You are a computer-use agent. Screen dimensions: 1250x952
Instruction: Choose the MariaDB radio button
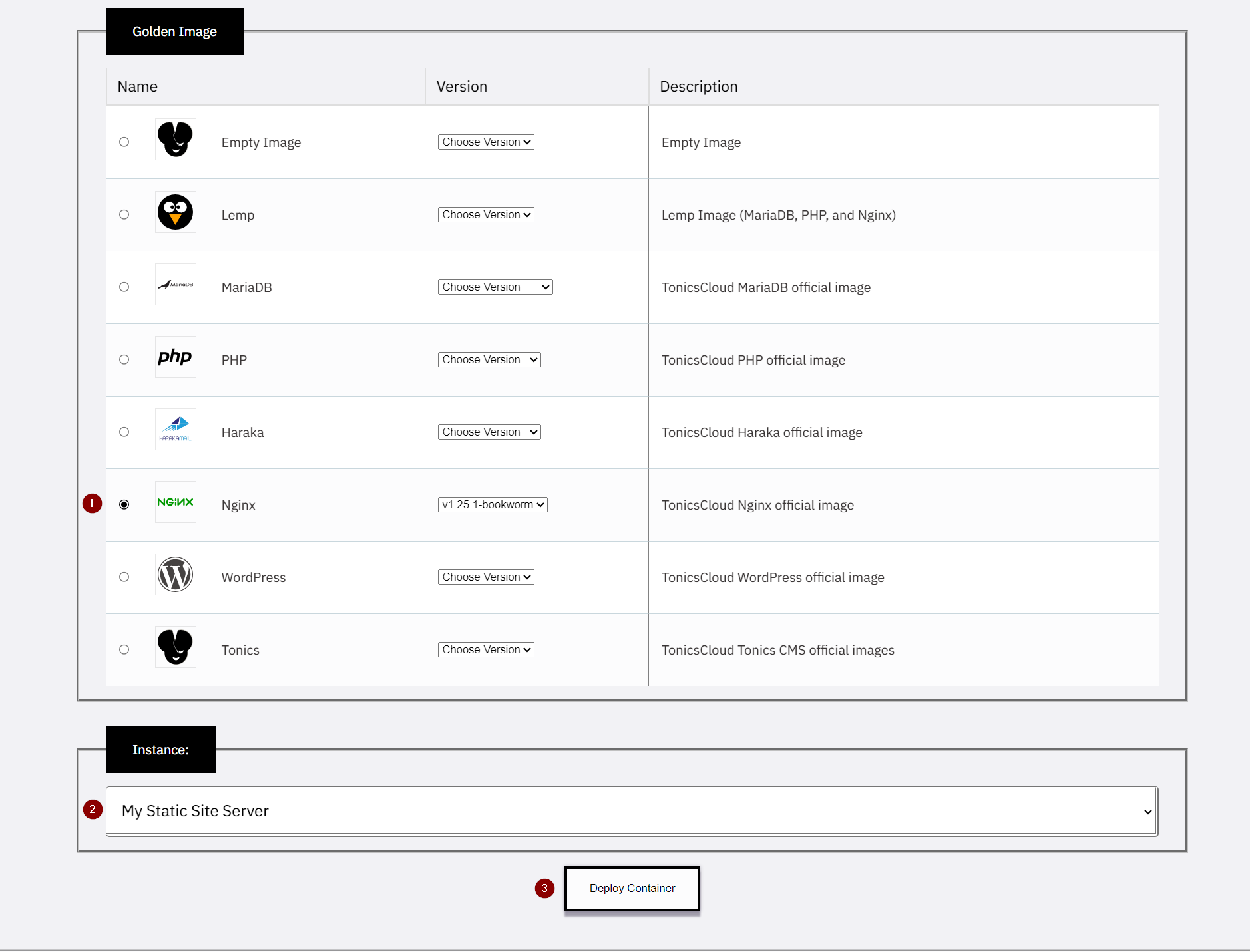coord(124,287)
